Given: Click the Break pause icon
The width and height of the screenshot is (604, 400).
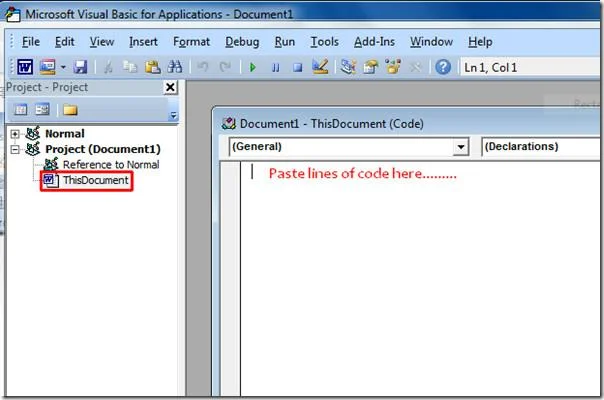Looking at the screenshot, I should (275, 68).
